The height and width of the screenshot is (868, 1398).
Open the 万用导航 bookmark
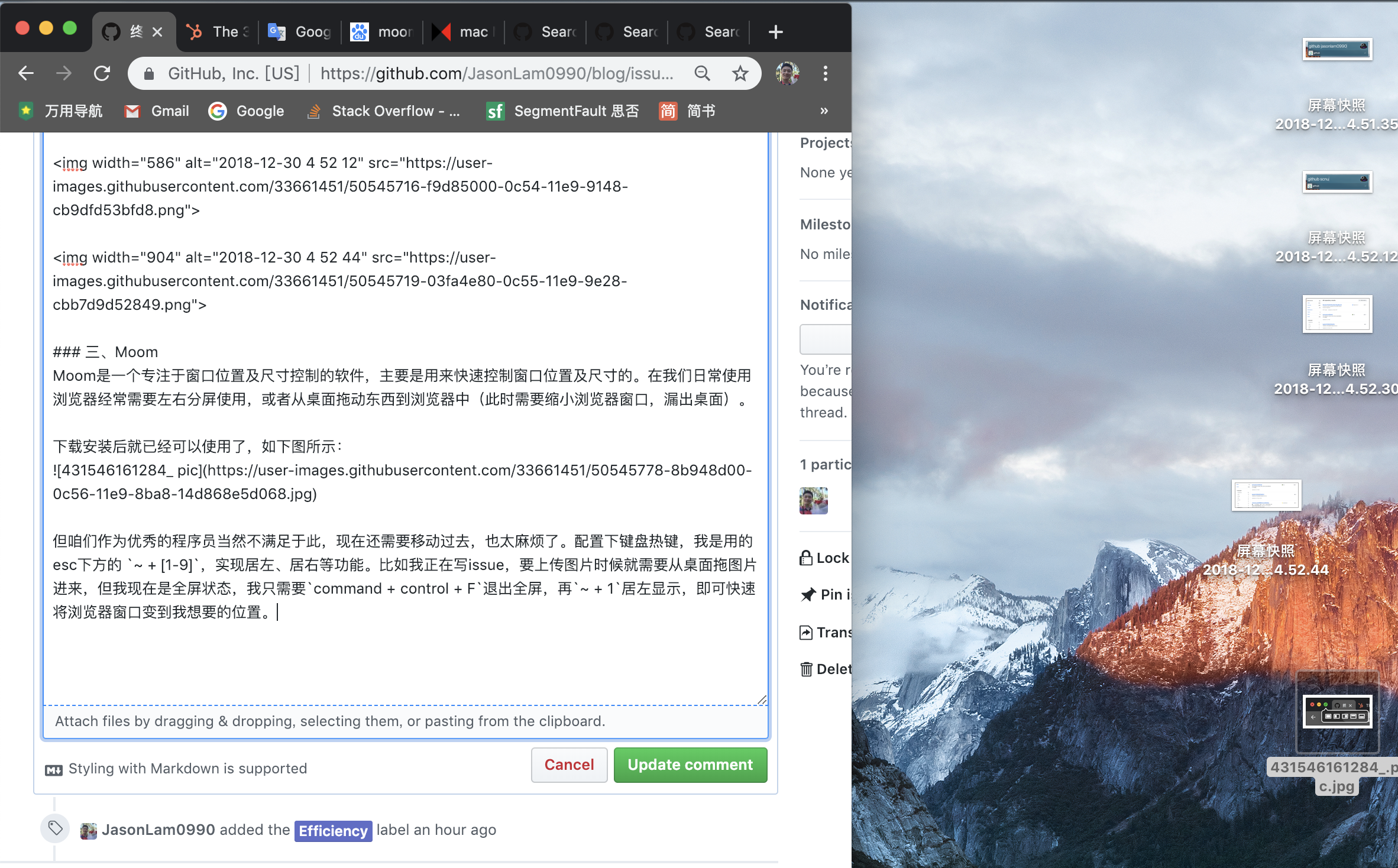[60, 111]
